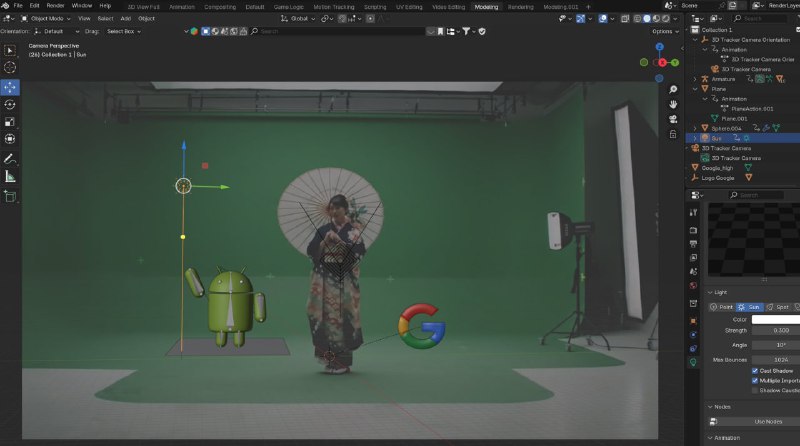Open the Window menu
The height and width of the screenshot is (446, 800).
[82, 6]
